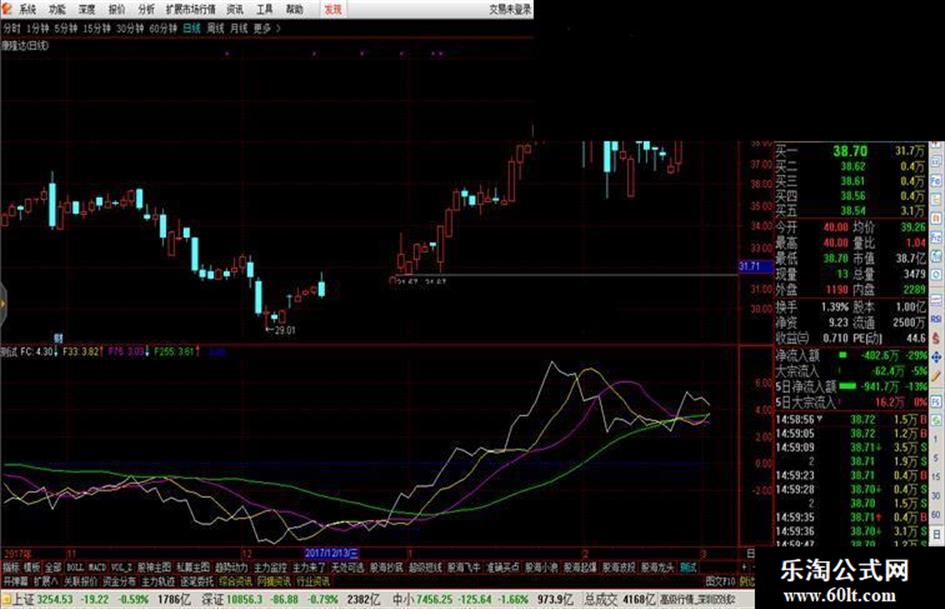This screenshot has width=945, height=609.
Task: Open the 模板 tab at bottom left
Action: pos(32,567)
